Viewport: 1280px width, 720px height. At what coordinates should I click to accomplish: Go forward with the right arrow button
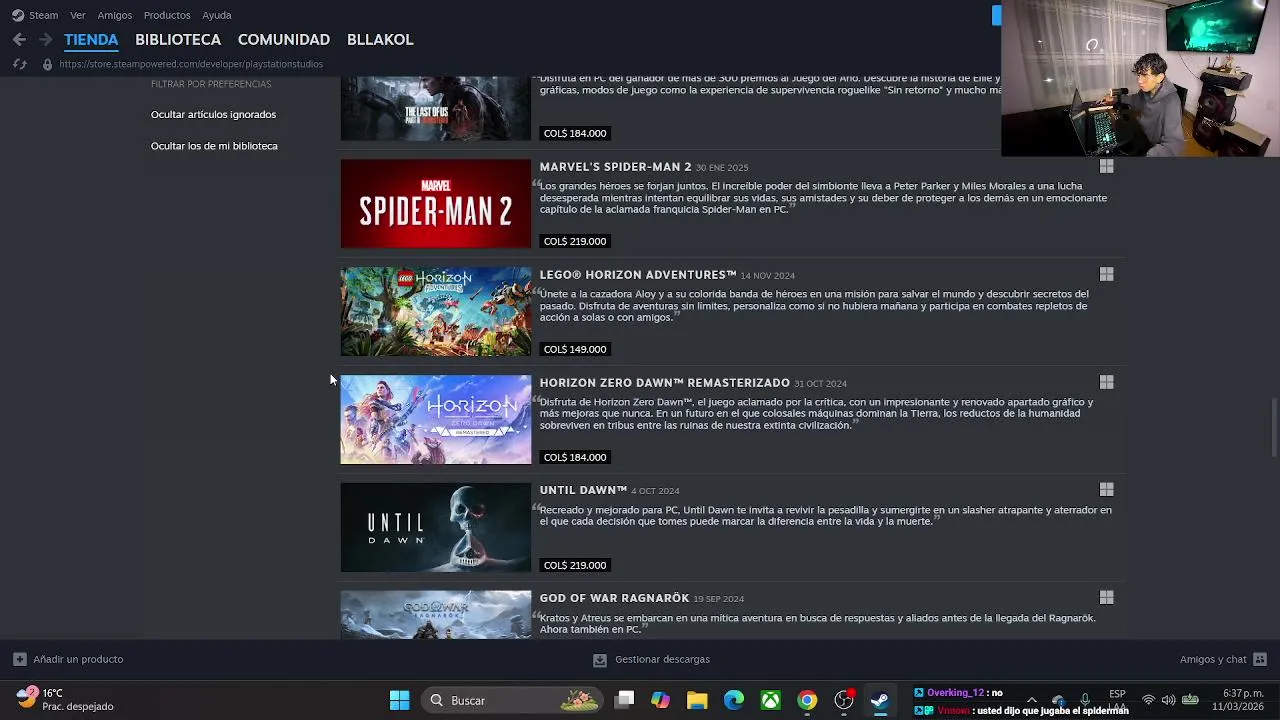[x=46, y=39]
